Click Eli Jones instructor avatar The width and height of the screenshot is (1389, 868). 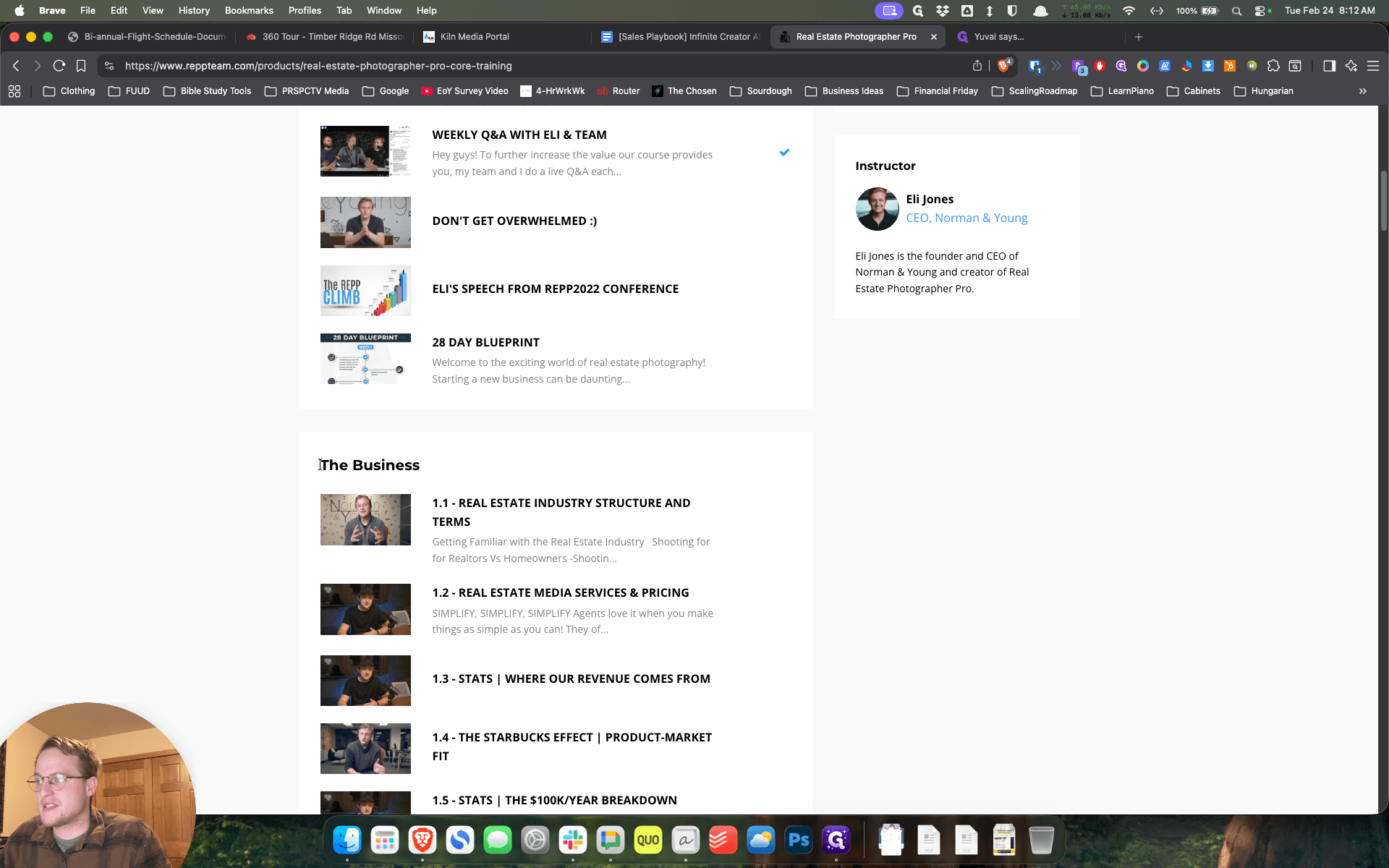pos(877,209)
